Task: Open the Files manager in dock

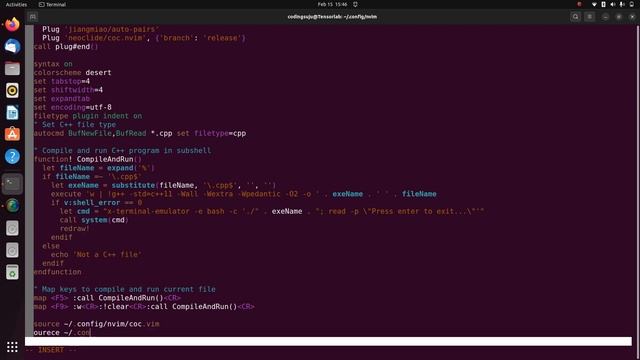Action: coord(12,69)
